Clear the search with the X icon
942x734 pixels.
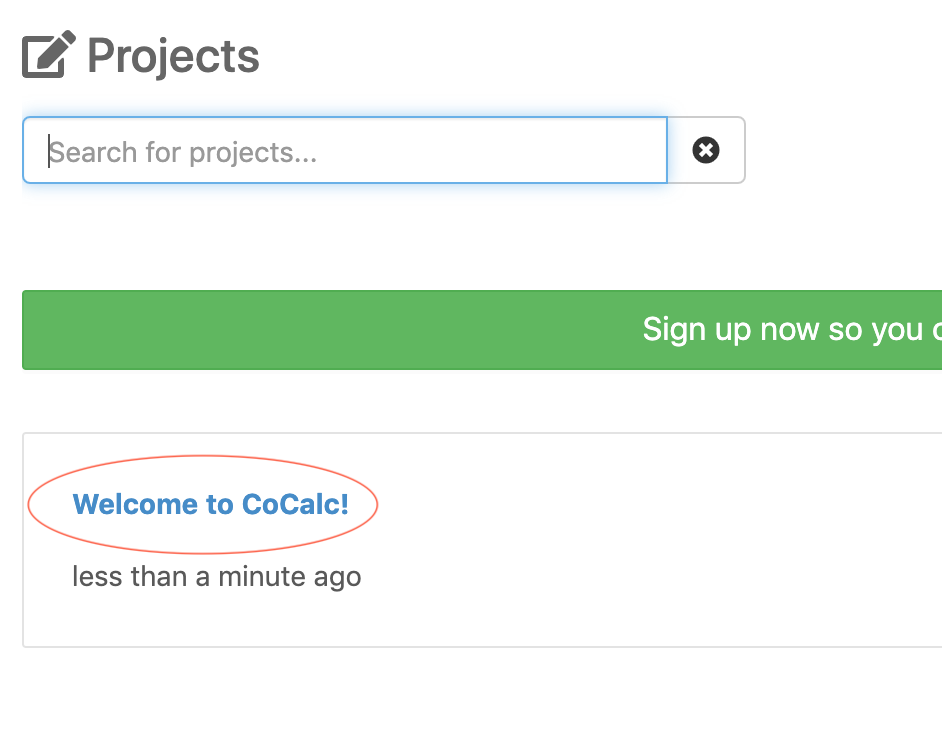(x=706, y=151)
